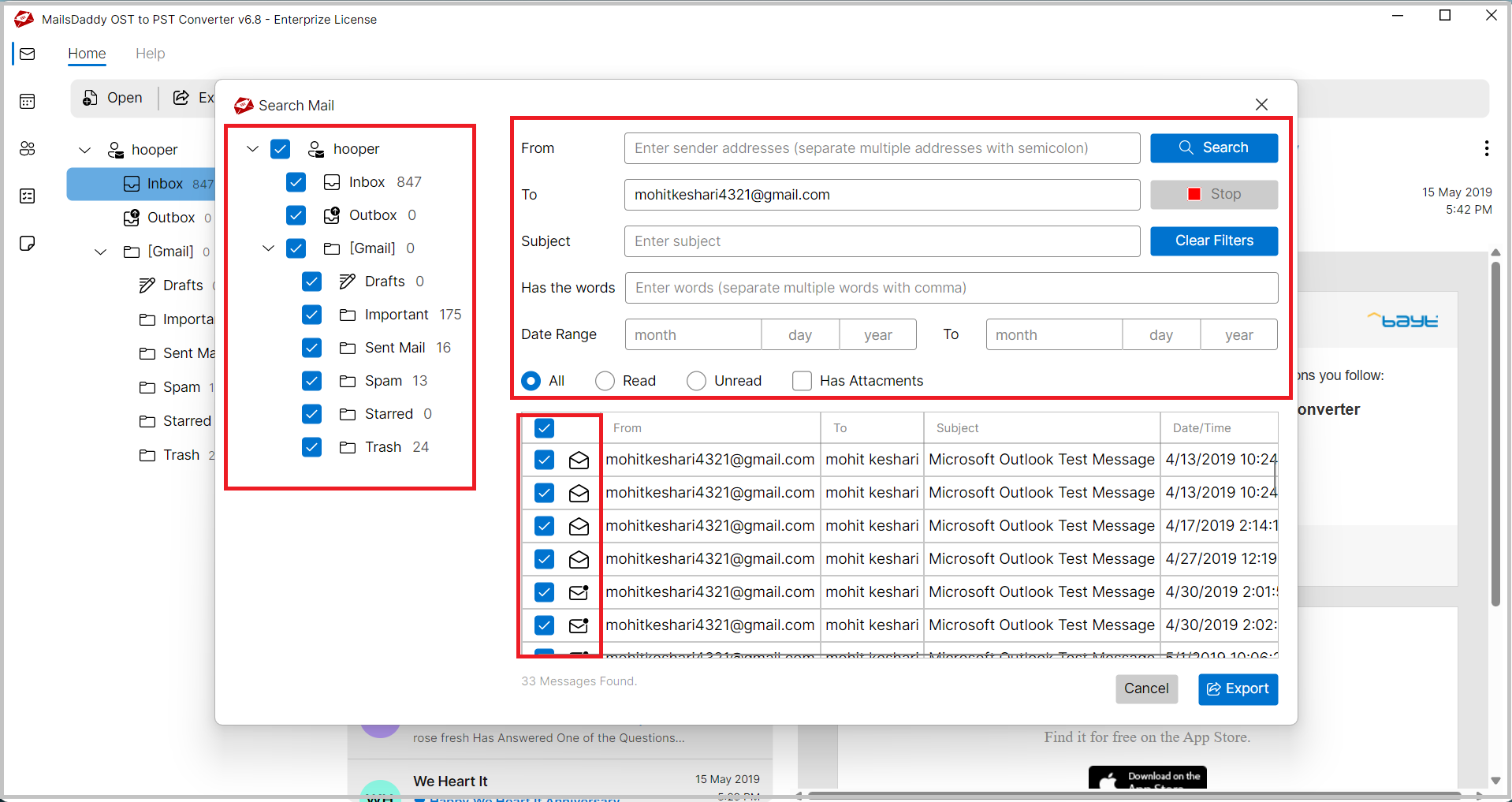Viewport: 1512px width, 802px height.
Task: Open the notes icon in sidebar
Action: (28, 243)
